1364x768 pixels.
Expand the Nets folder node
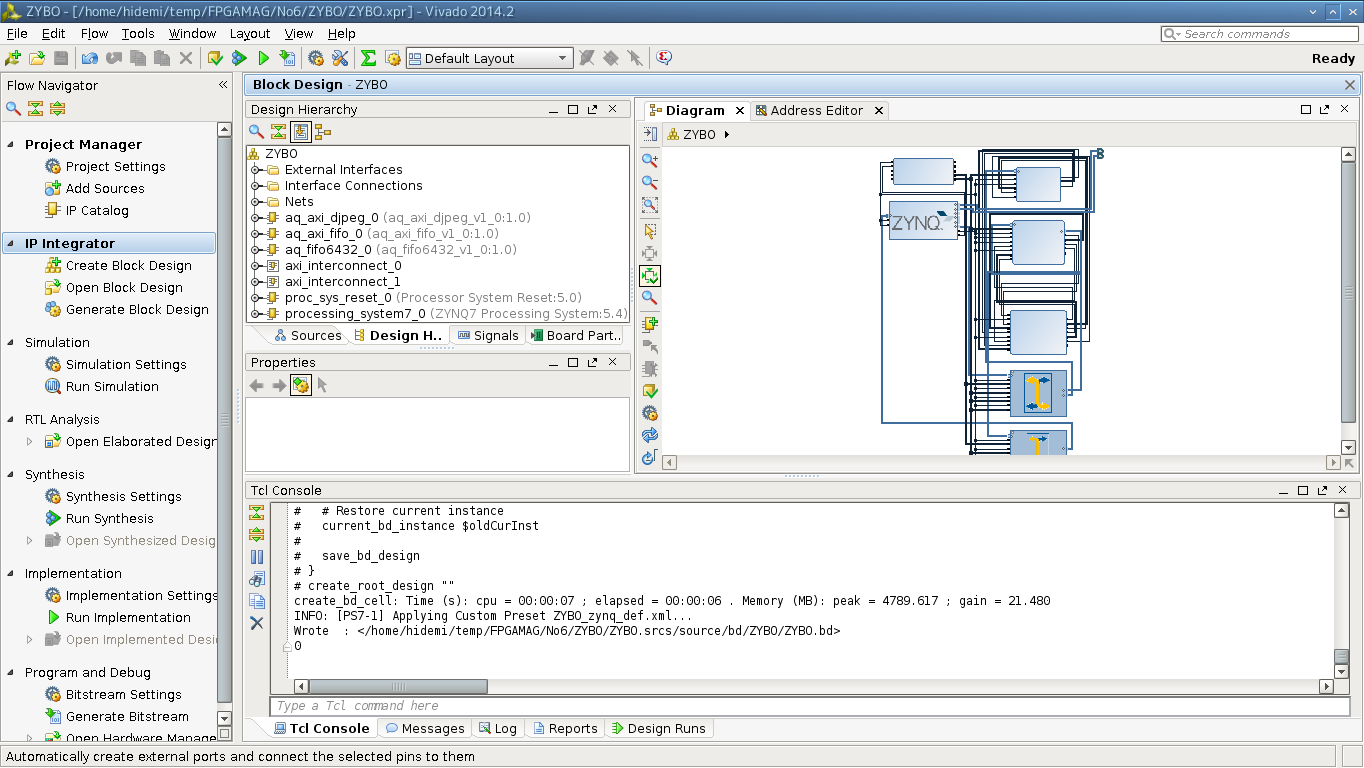click(256, 202)
